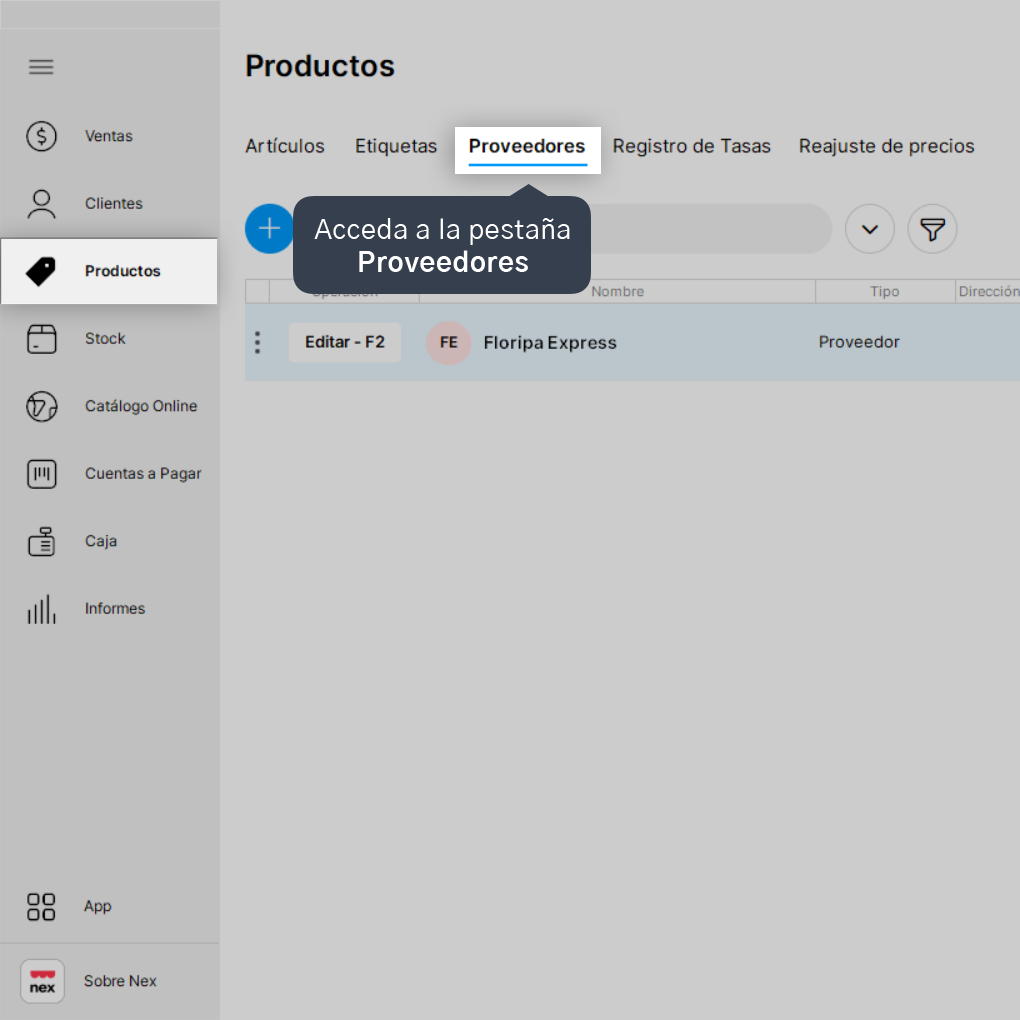Open Cuentas a Pagar section
The height and width of the screenshot is (1020, 1020).
(143, 474)
